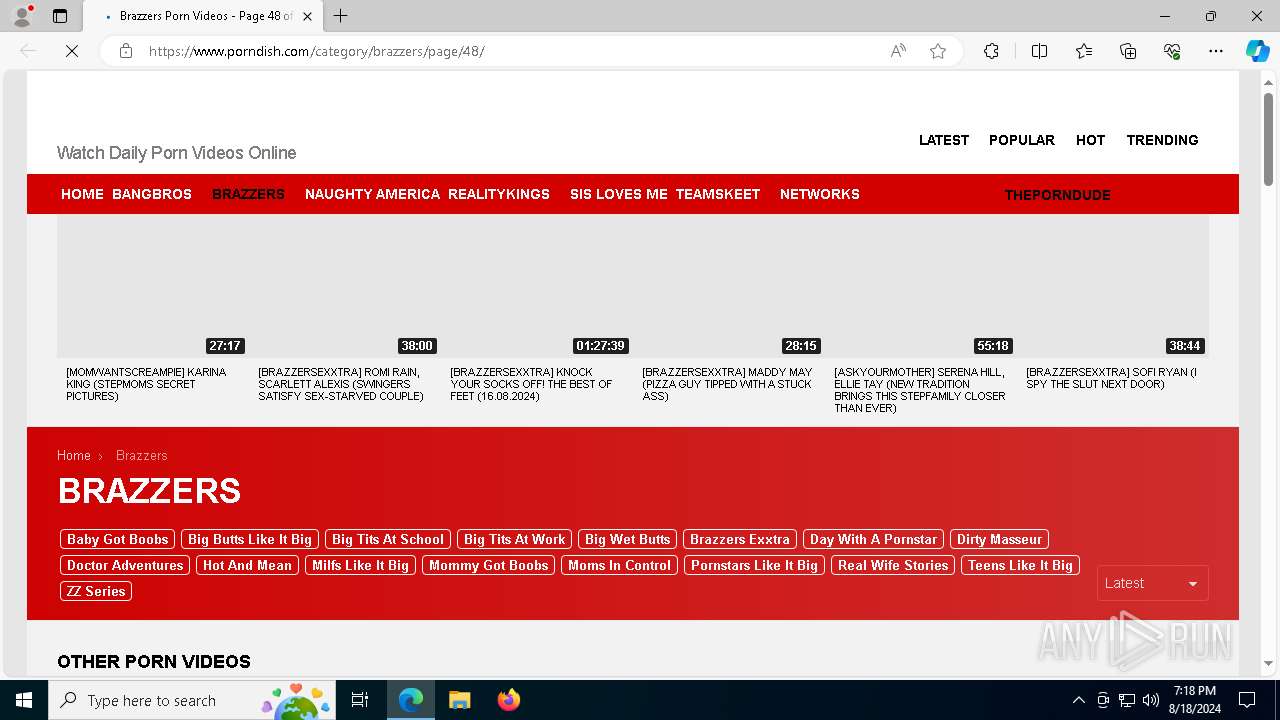Select the Real Wife Stories tag
The image size is (1280, 720).
coord(893,565)
